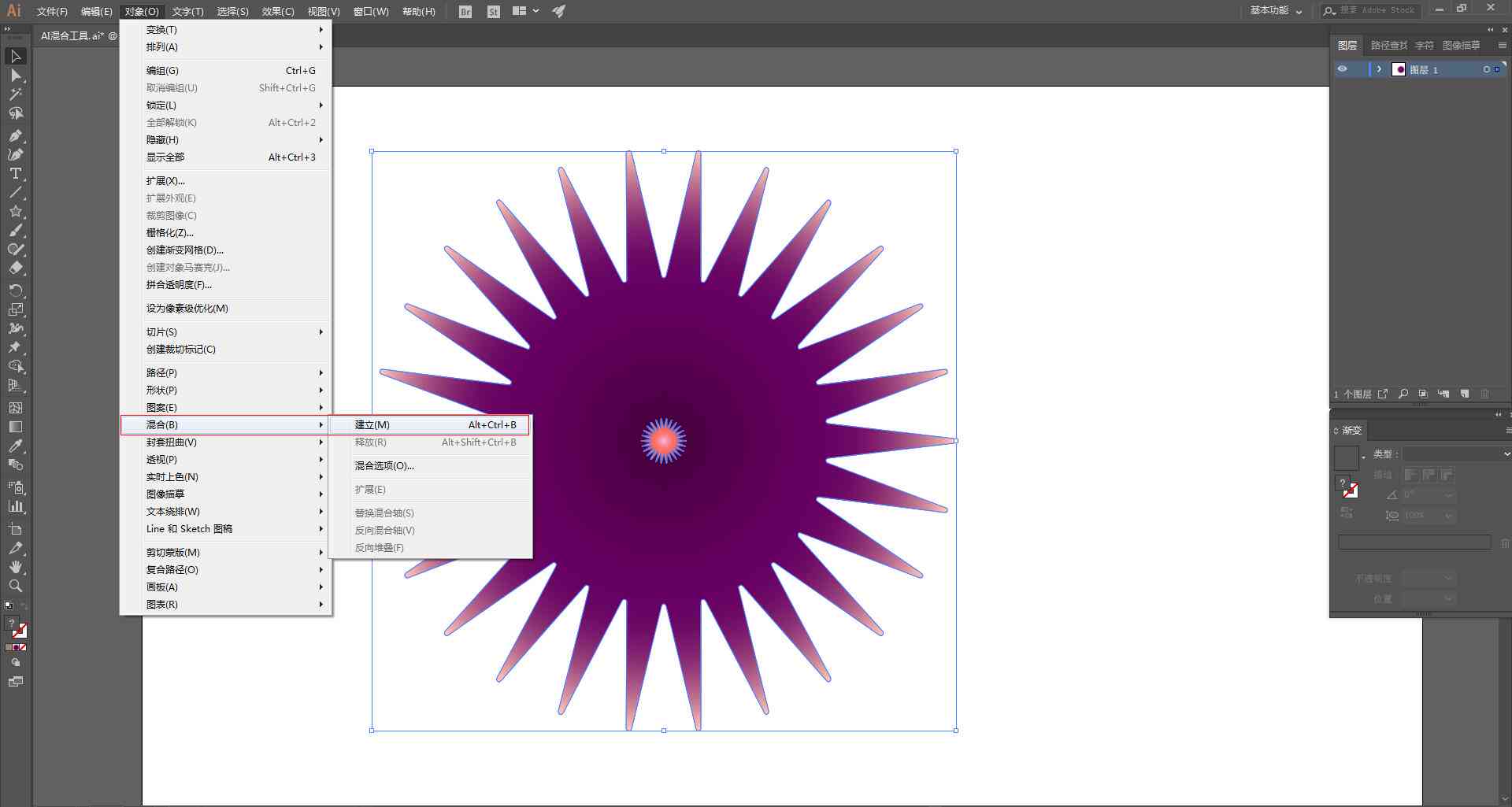Screen dimensions: 1512x807
Task: Select the Rotate tool
Action: pos(15,291)
